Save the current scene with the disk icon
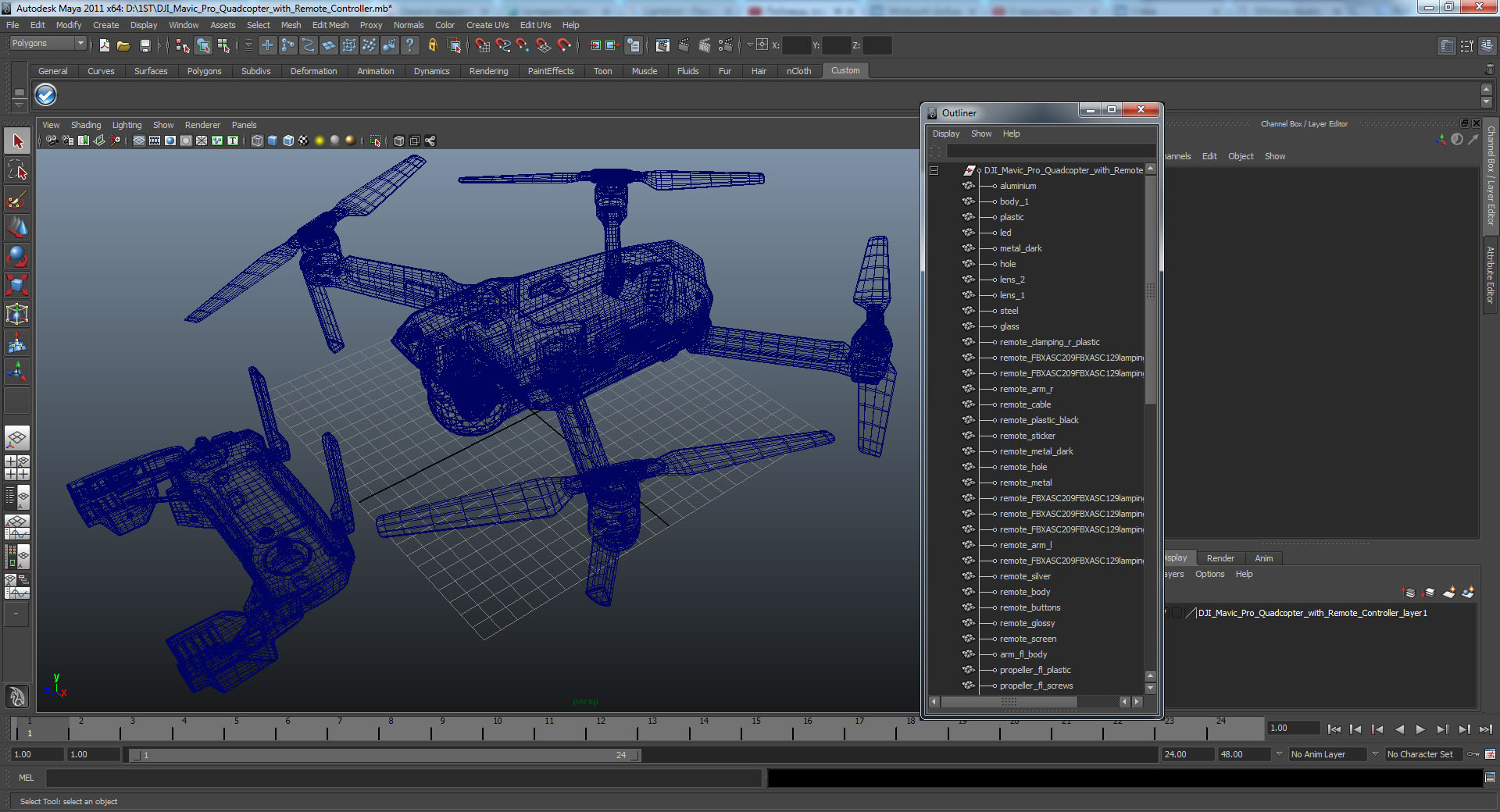Screen dimensions: 1500x812 tap(145, 45)
